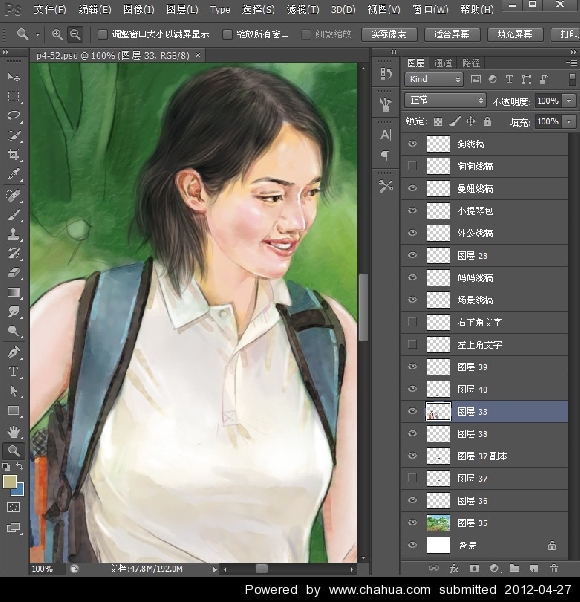Screen dimensions: 580x602
Task: Open zoom tool preset picker arrow
Action: tap(38, 35)
